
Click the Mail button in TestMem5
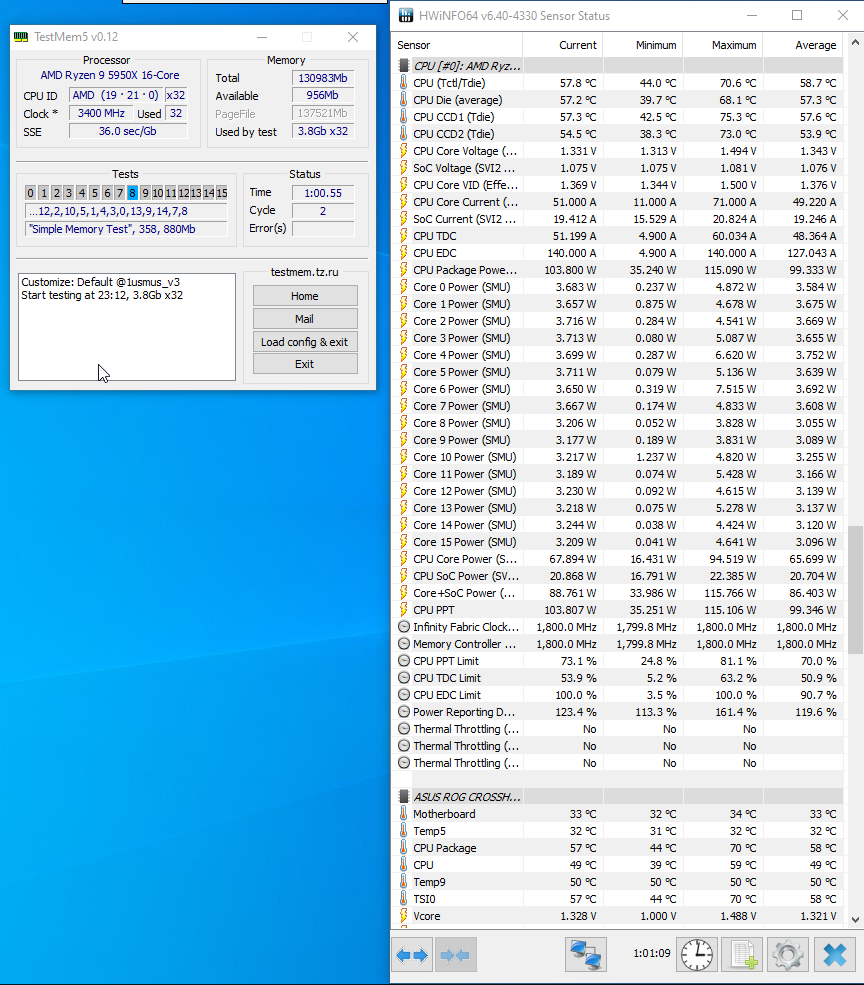coord(305,319)
